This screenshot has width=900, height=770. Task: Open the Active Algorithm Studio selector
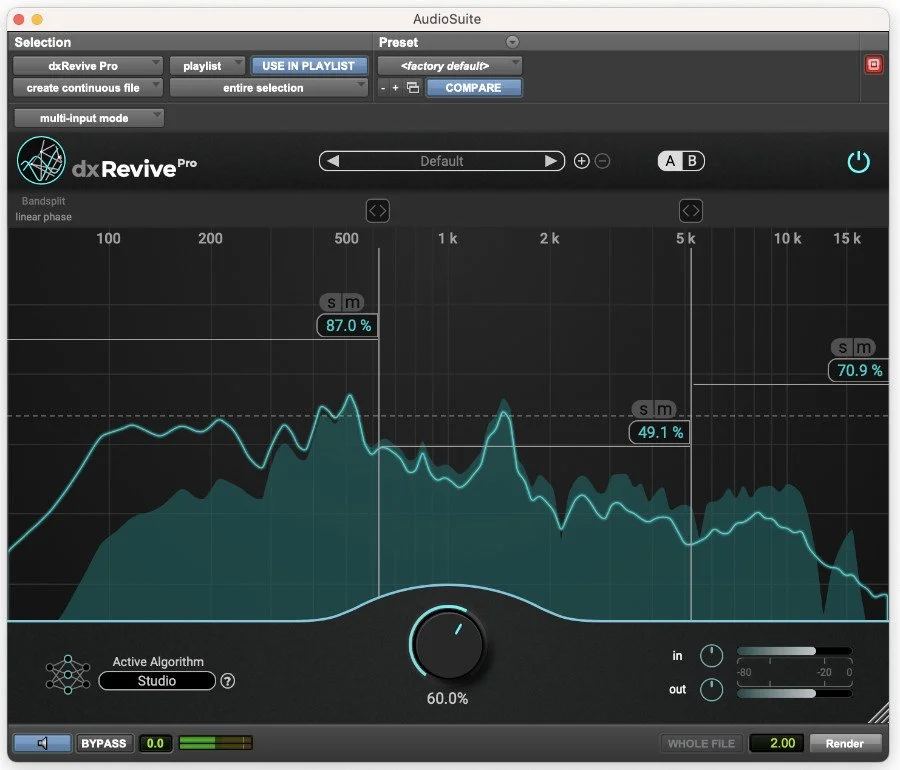(x=157, y=681)
